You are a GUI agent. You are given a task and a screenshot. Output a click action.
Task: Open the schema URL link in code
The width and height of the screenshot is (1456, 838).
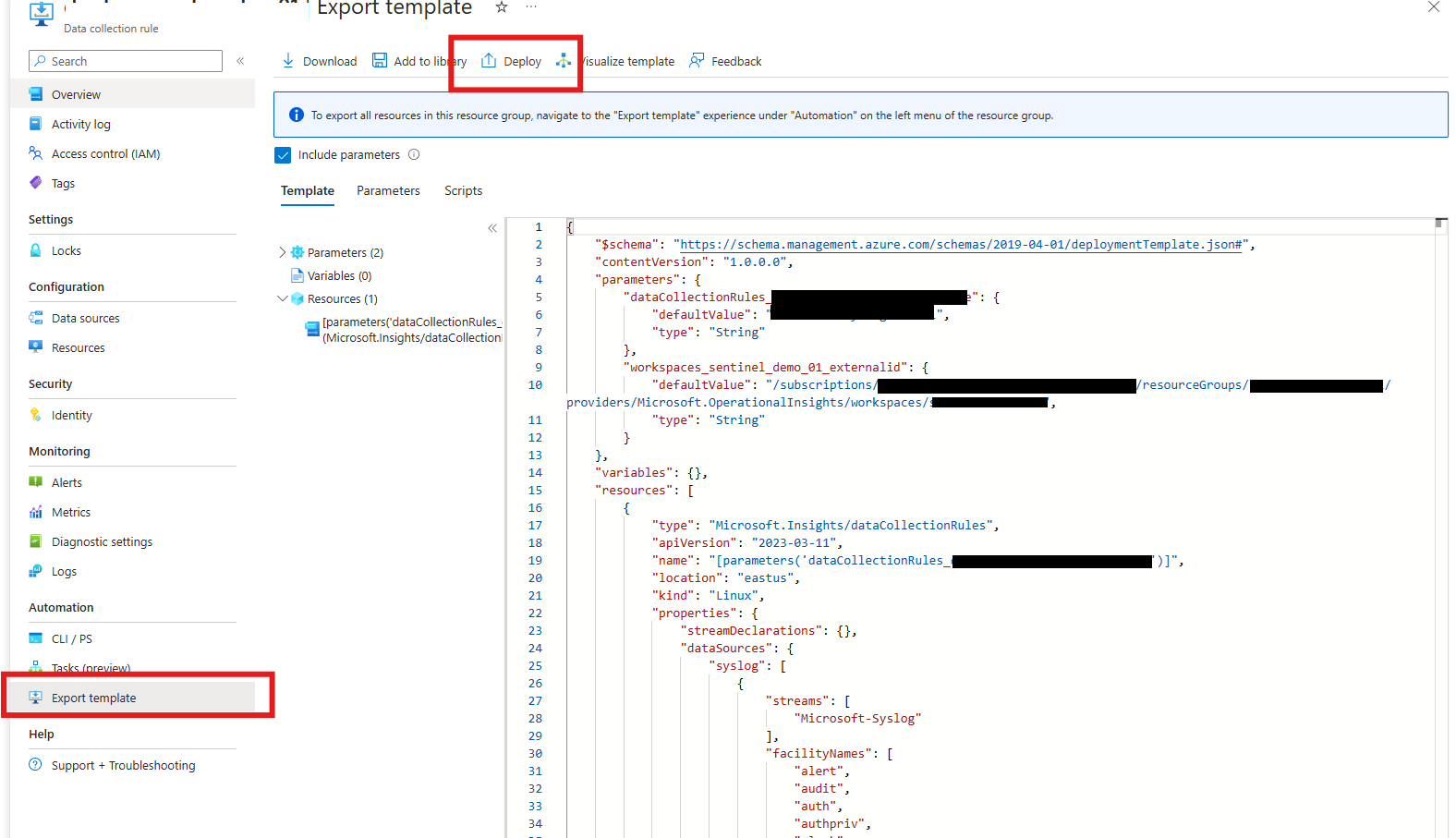[961, 245]
